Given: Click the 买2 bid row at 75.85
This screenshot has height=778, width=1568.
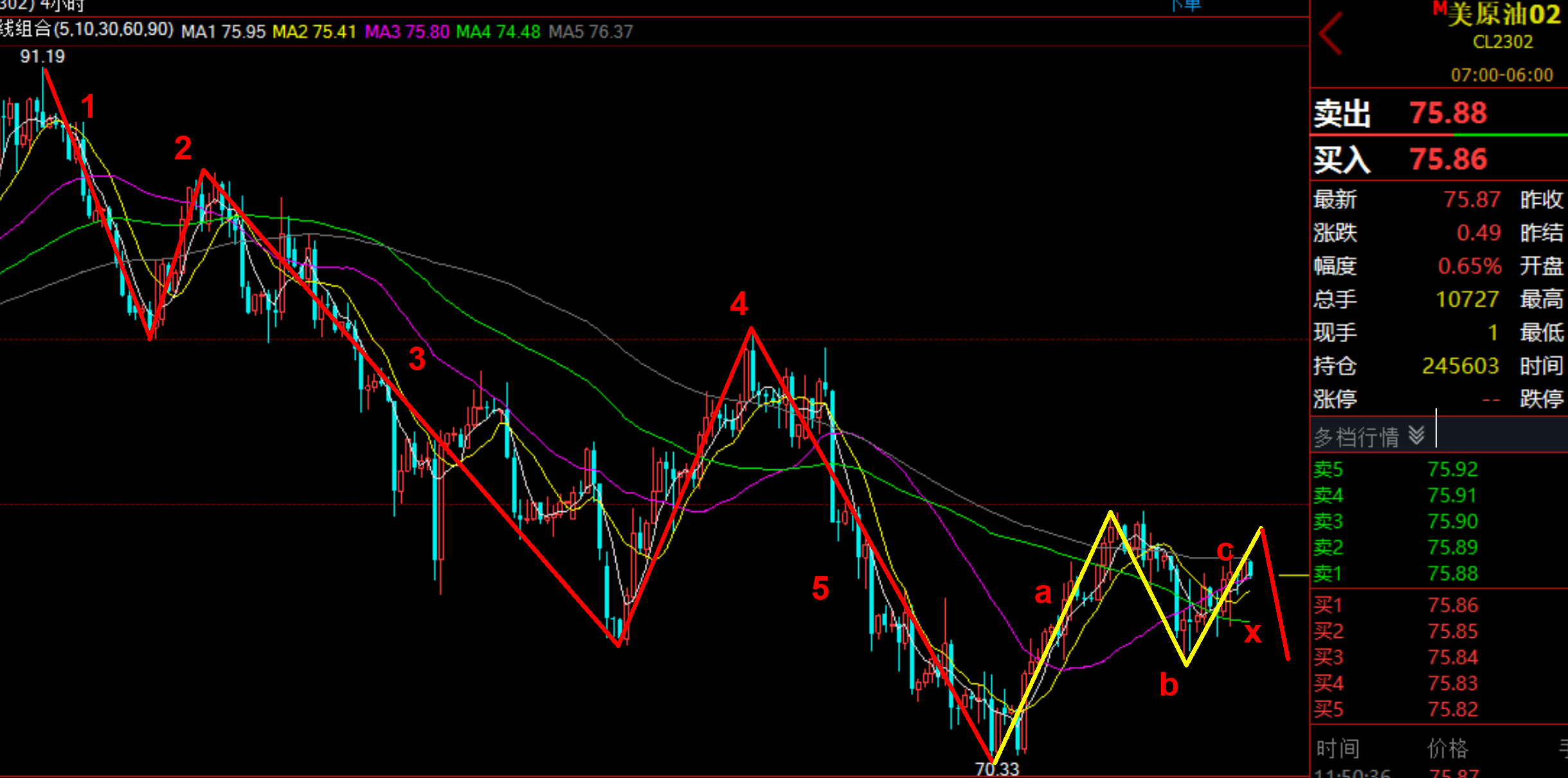Looking at the screenshot, I should click(1395, 632).
